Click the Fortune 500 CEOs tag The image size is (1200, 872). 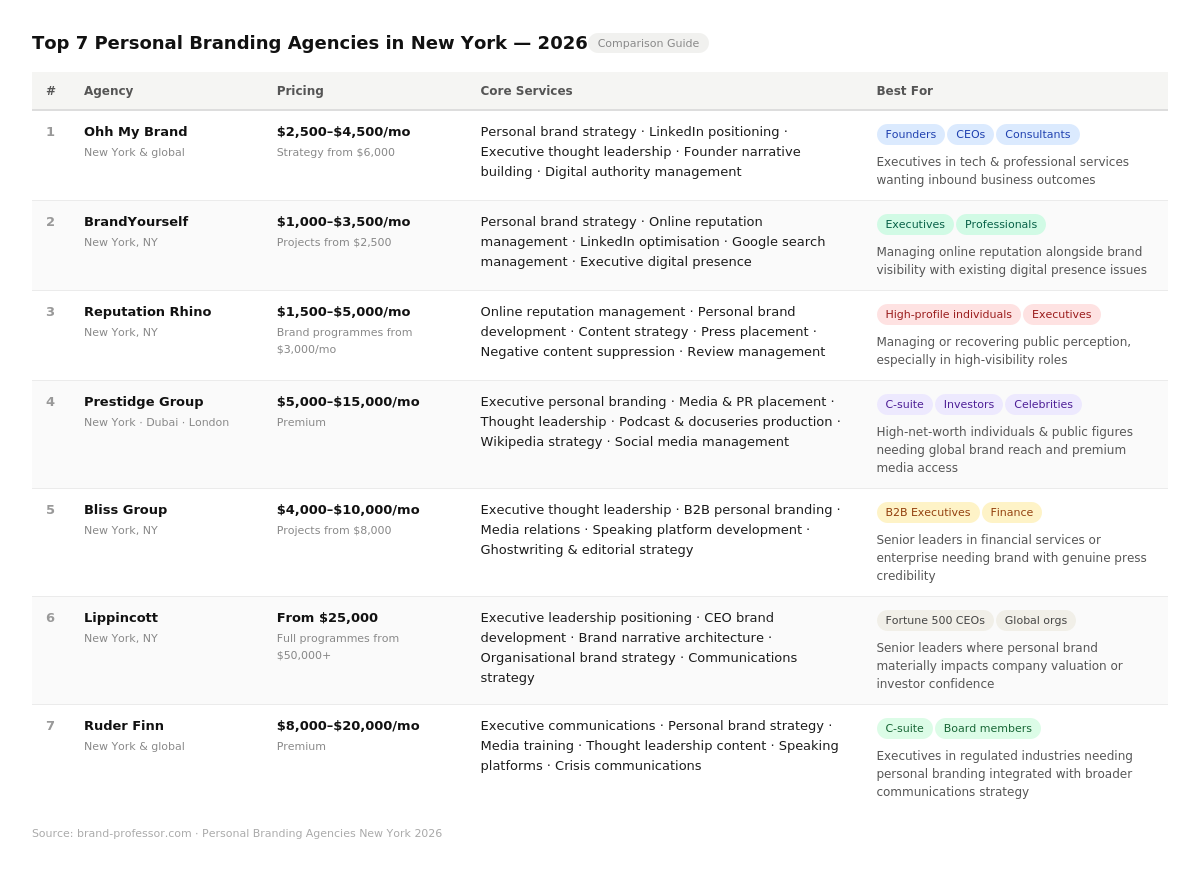tap(935, 620)
